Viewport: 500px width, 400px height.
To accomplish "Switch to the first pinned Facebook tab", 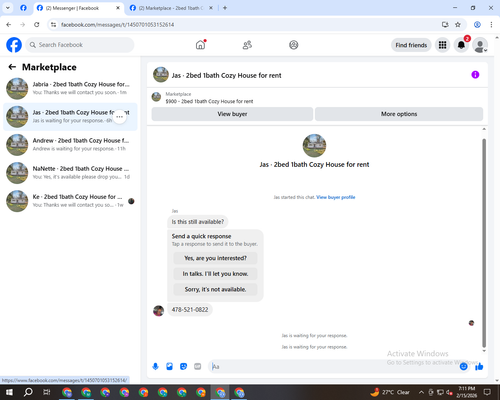I will click(23, 8).
